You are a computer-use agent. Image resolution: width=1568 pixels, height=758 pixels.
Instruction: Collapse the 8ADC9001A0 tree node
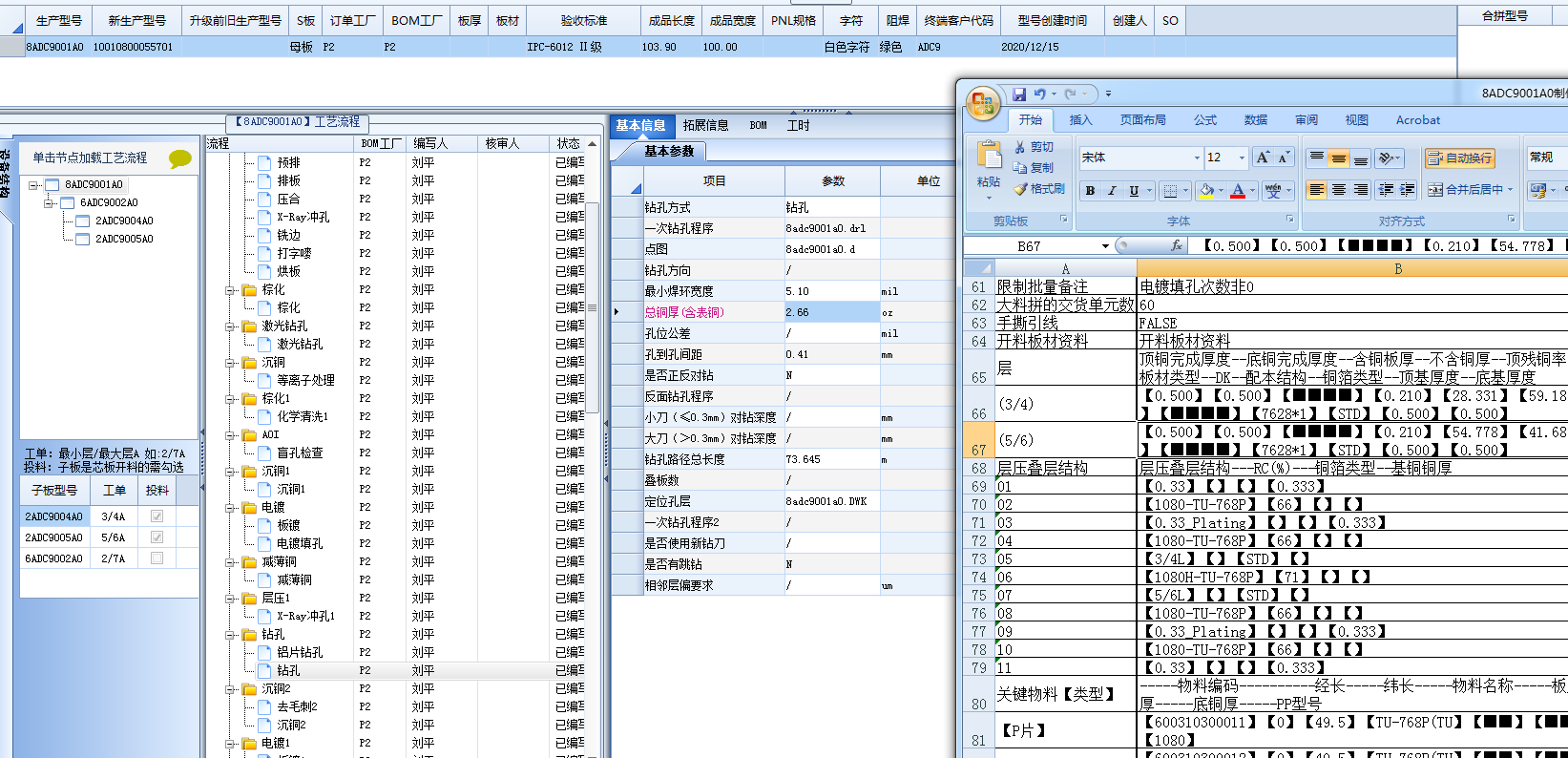(x=33, y=185)
